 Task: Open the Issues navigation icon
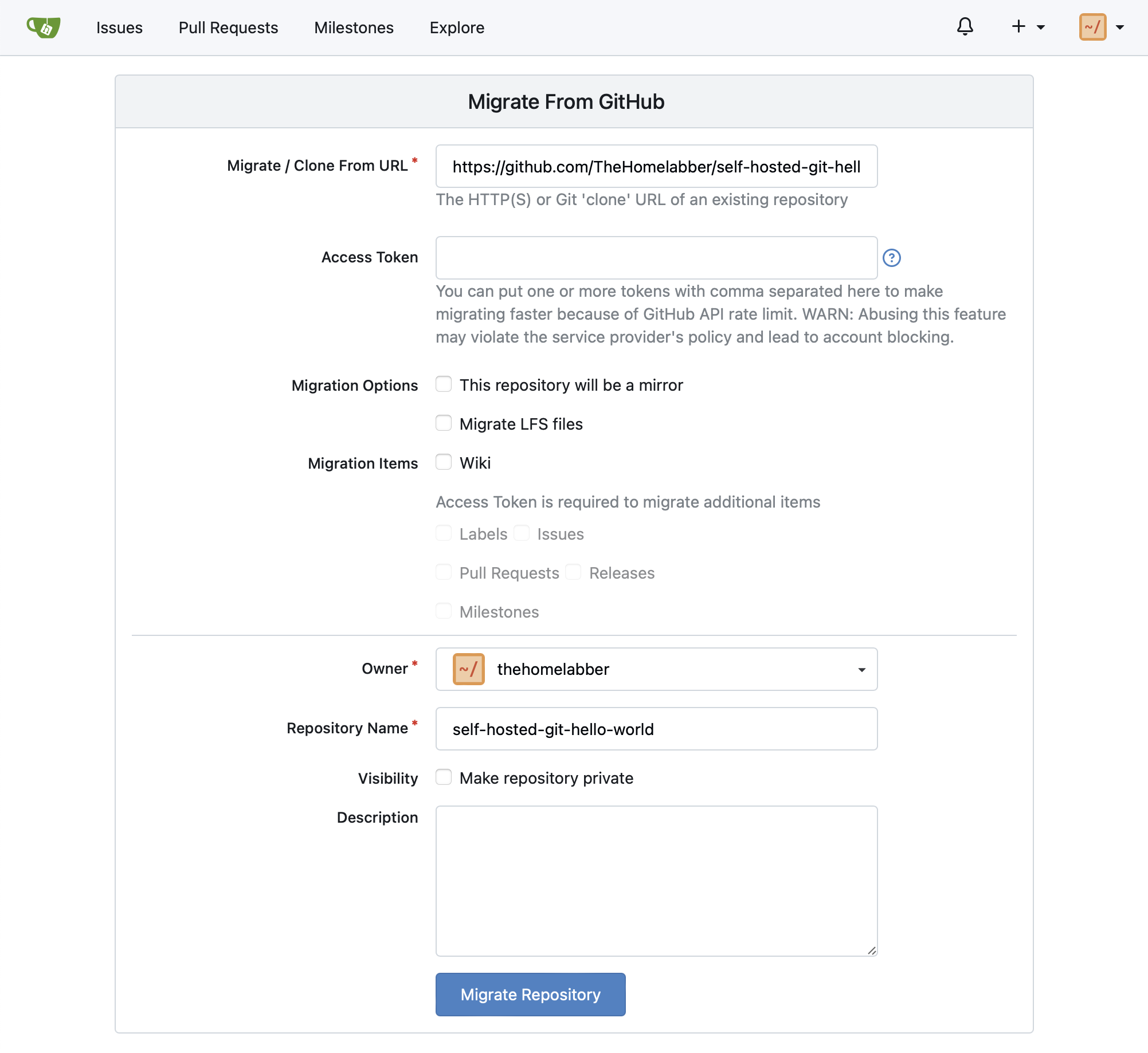[119, 27]
